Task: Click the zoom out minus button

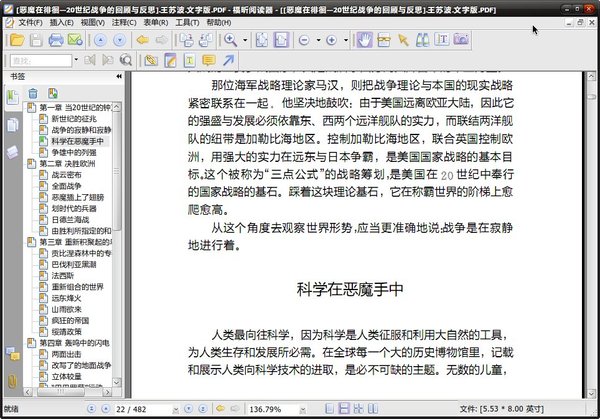Action: [x=304, y=40]
